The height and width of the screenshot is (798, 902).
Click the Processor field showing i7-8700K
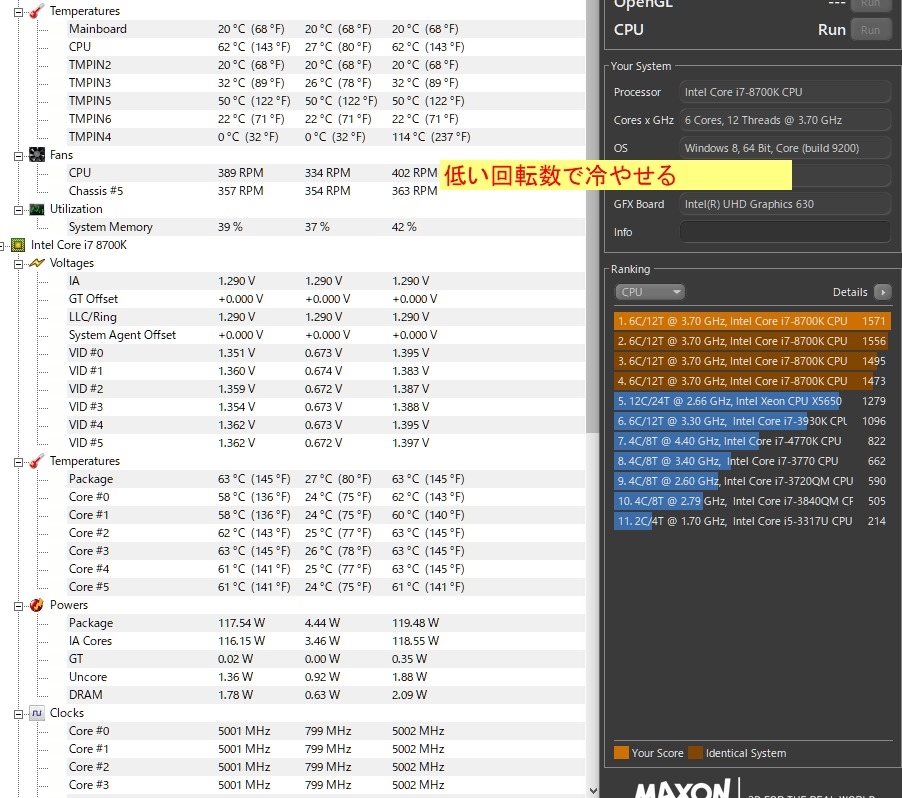pyautogui.click(x=785, y=92)
